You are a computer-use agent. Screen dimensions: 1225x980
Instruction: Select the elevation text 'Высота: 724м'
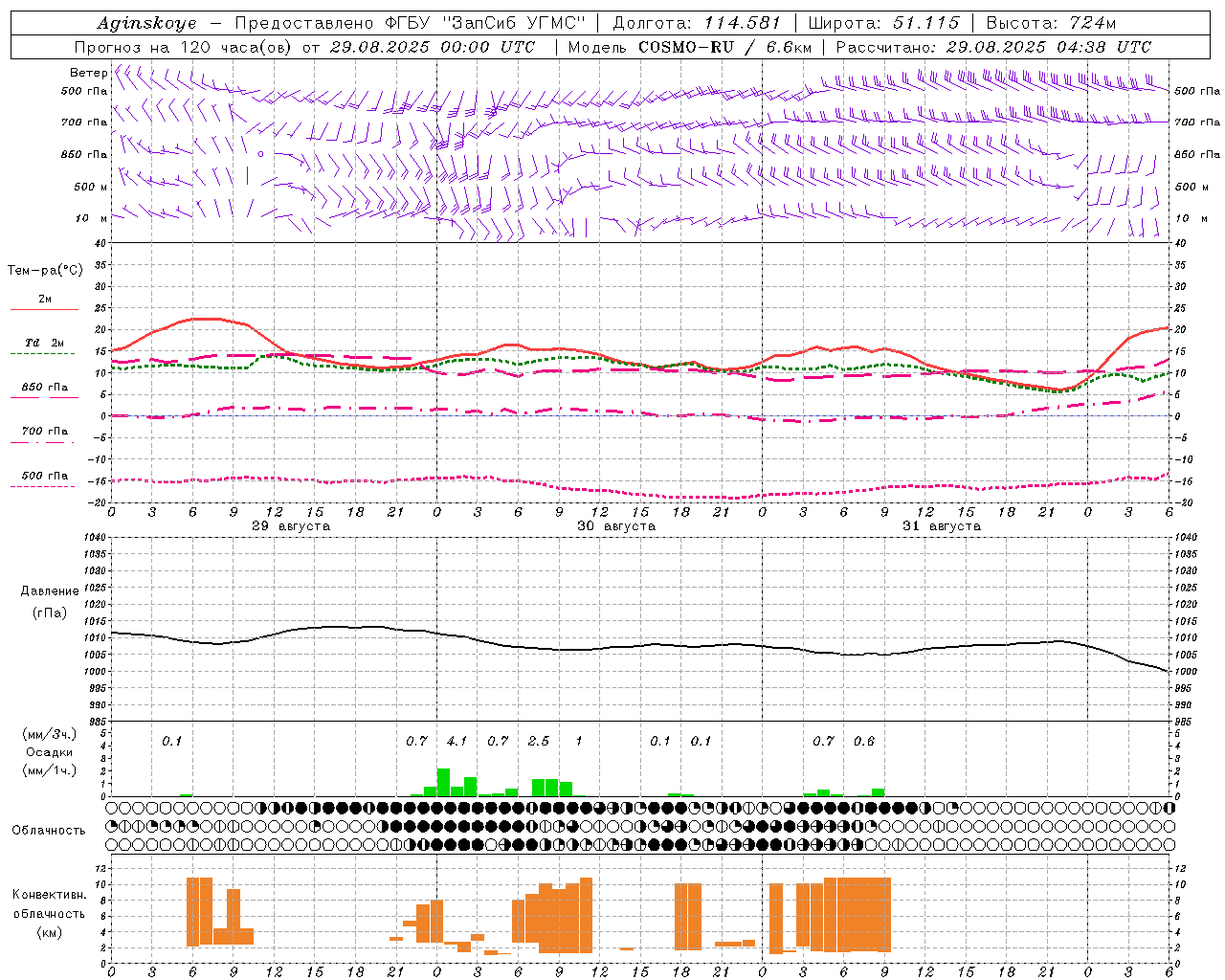1050,23
